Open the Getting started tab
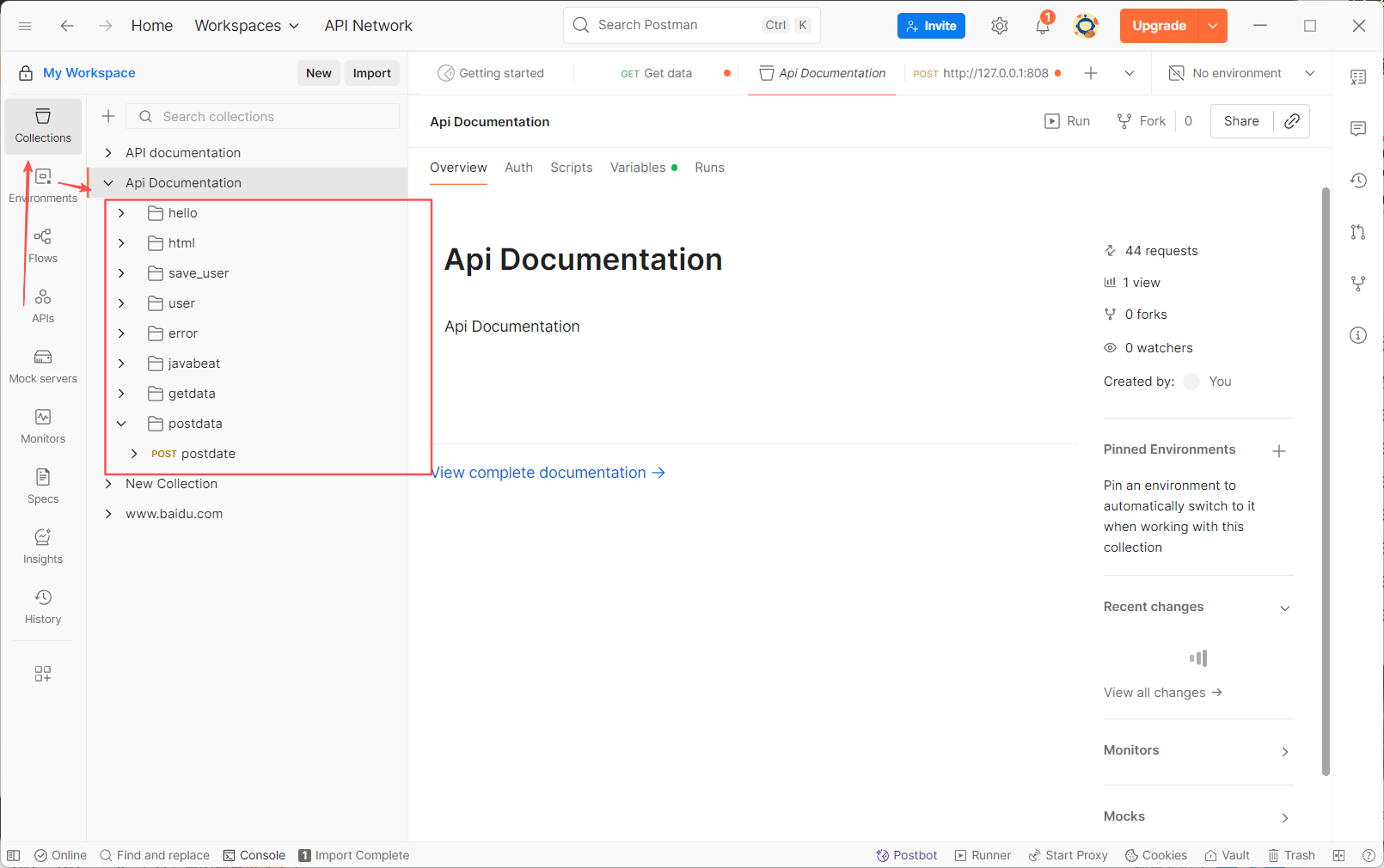1384x868 pixels. (x=491, y=73)
